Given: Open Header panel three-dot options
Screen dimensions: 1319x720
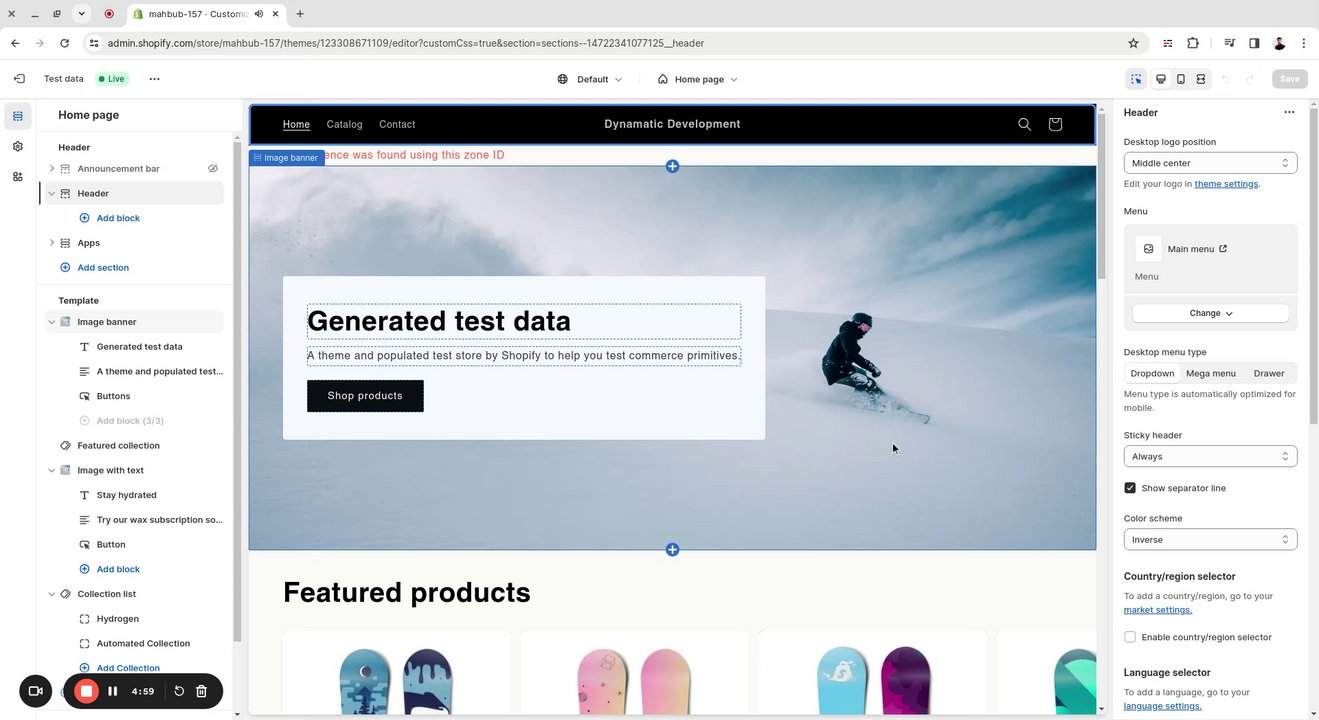Looking at the screenshot, I should tap(1289, 112).
